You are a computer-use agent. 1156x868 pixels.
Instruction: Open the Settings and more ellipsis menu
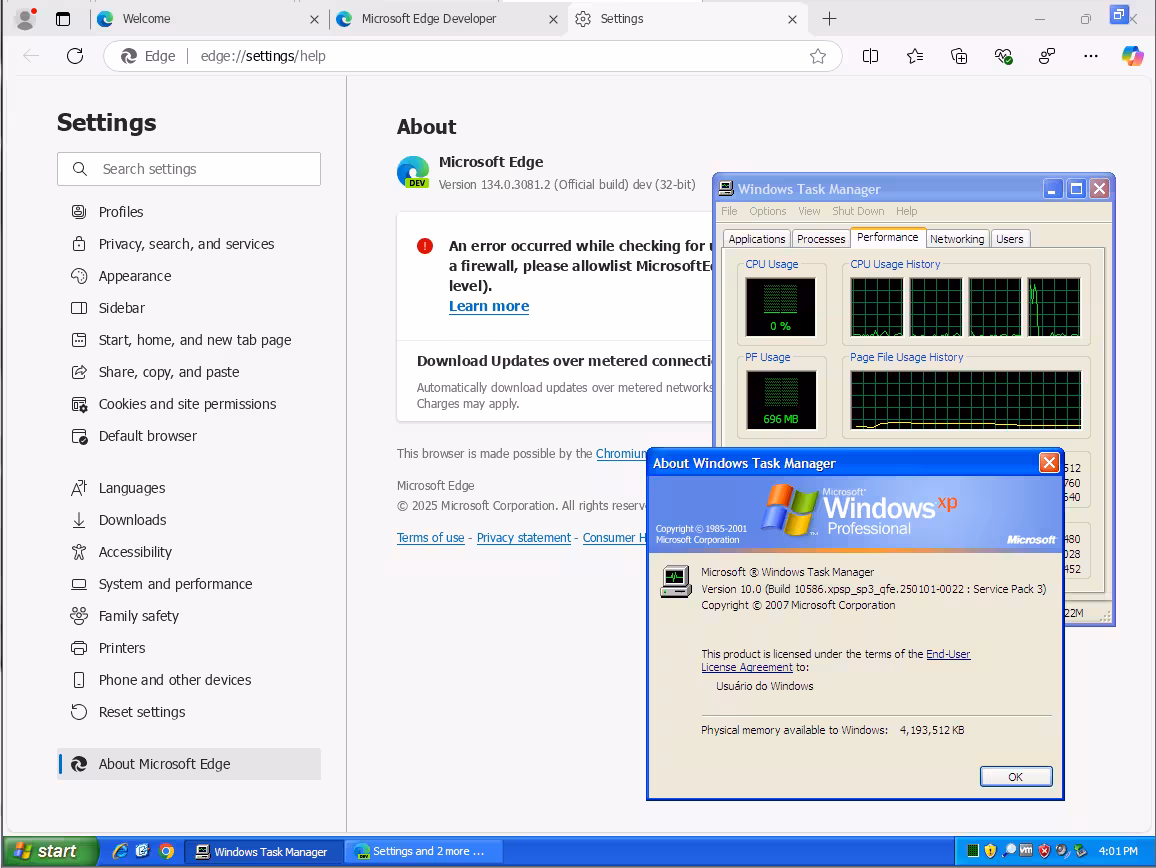click(1091, 56)
